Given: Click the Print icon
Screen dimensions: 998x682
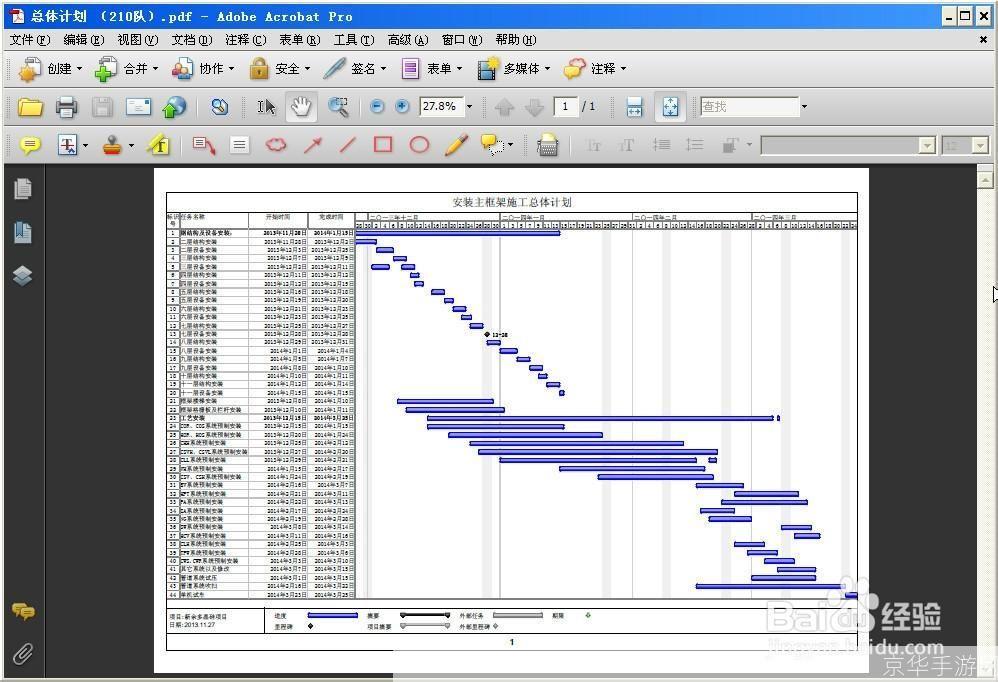Looking at the screenshot, I should click(x=66, y=107).
